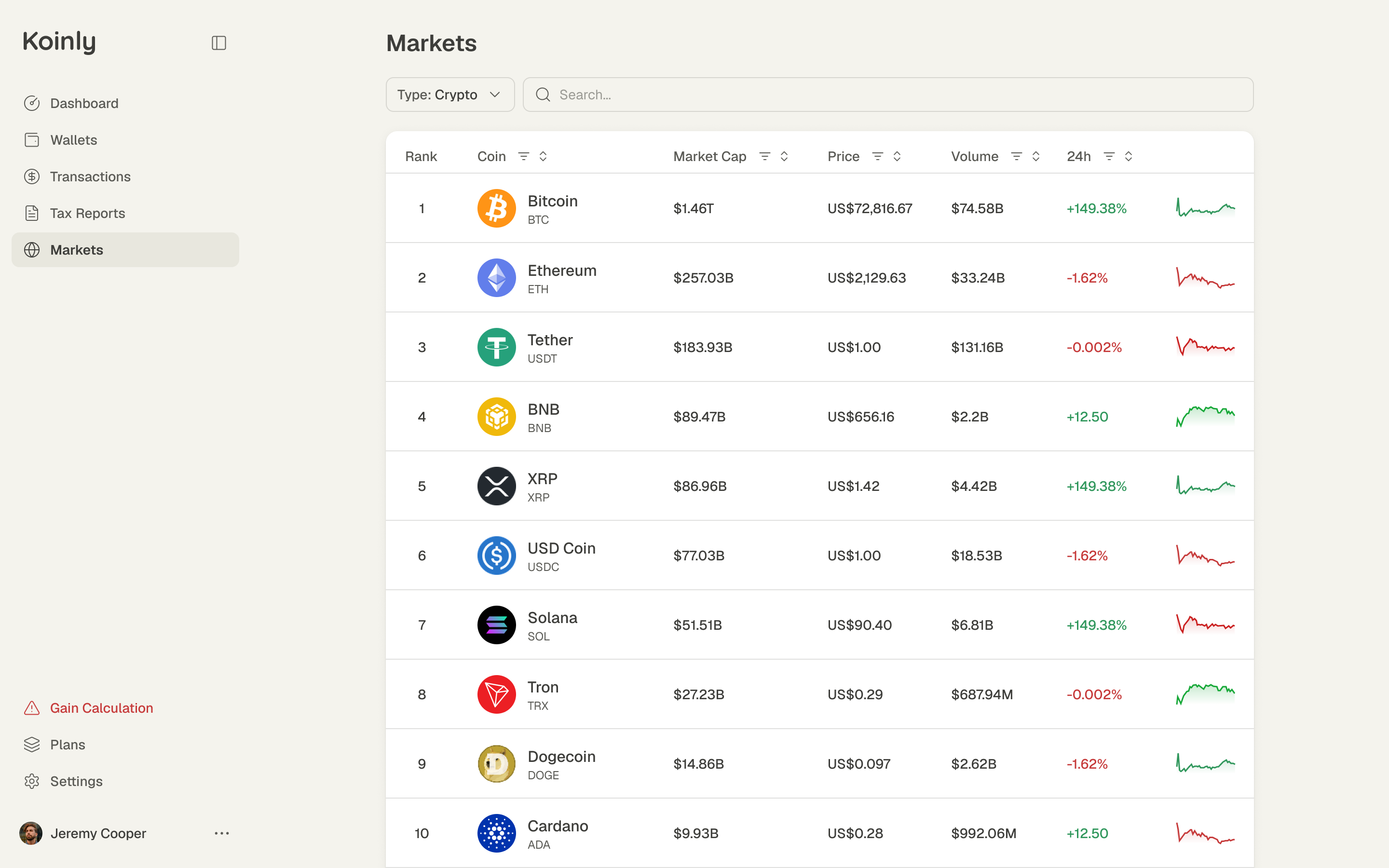Toggle sort arrows on Volume column
This screenshot has height=868, width=1389.
(x=1036, y=156)
